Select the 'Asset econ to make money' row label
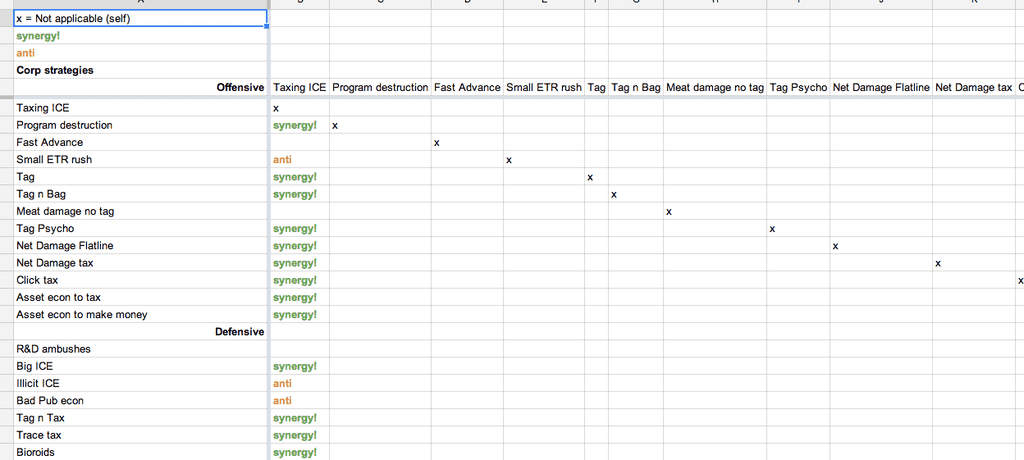Image resolution: width=1024 pixels, height=460 pixels. [140, 315]
